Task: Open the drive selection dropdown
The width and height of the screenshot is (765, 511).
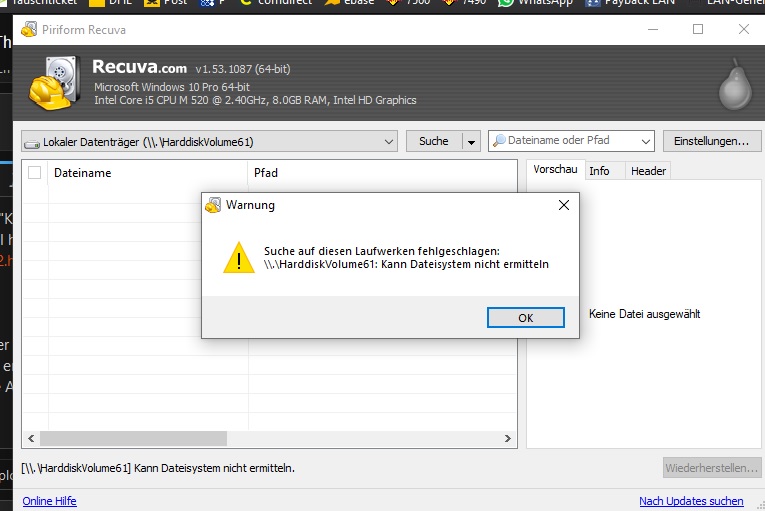Action: (209, 142)
